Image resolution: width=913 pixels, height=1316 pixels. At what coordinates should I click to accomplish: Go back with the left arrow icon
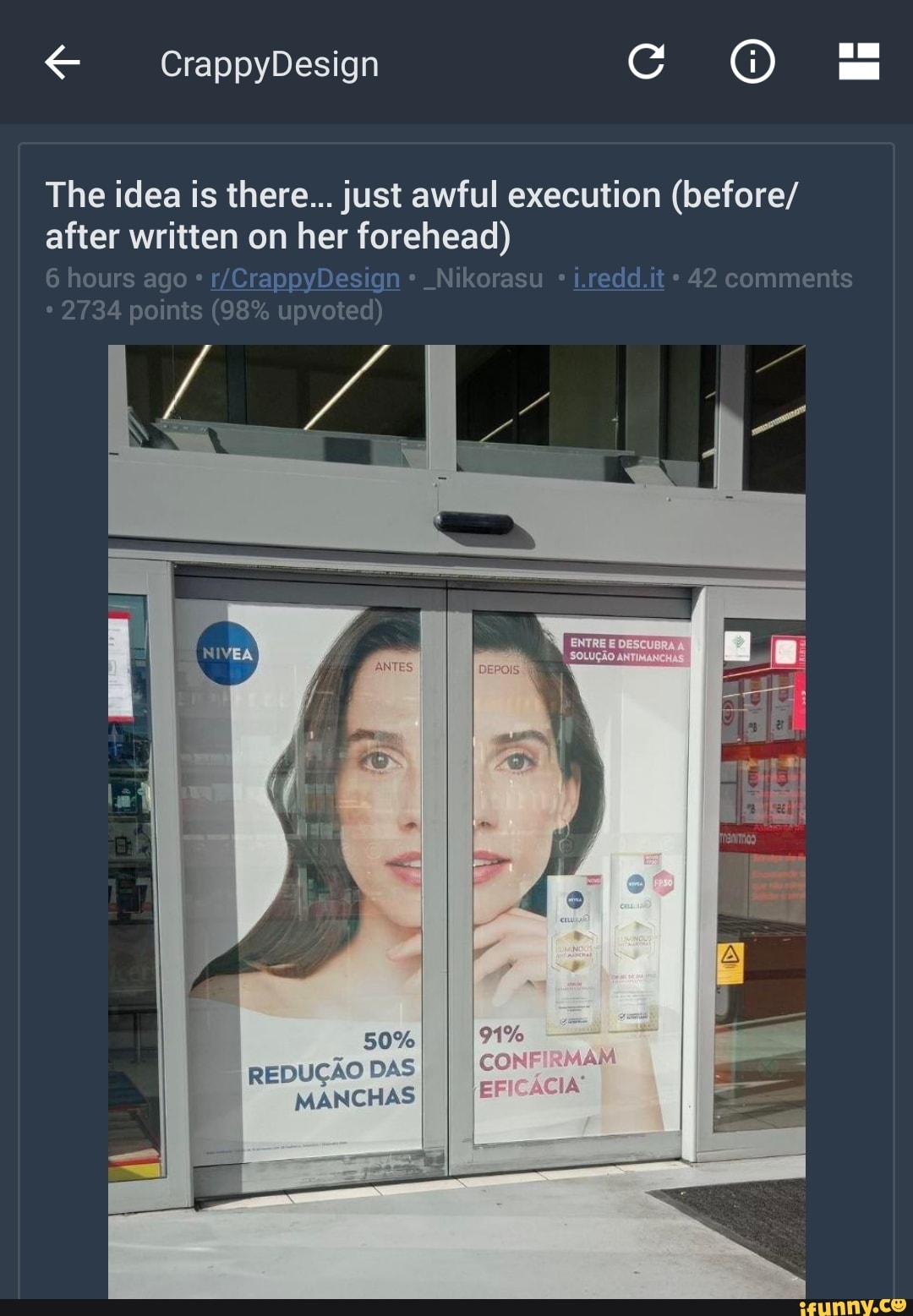62,63
